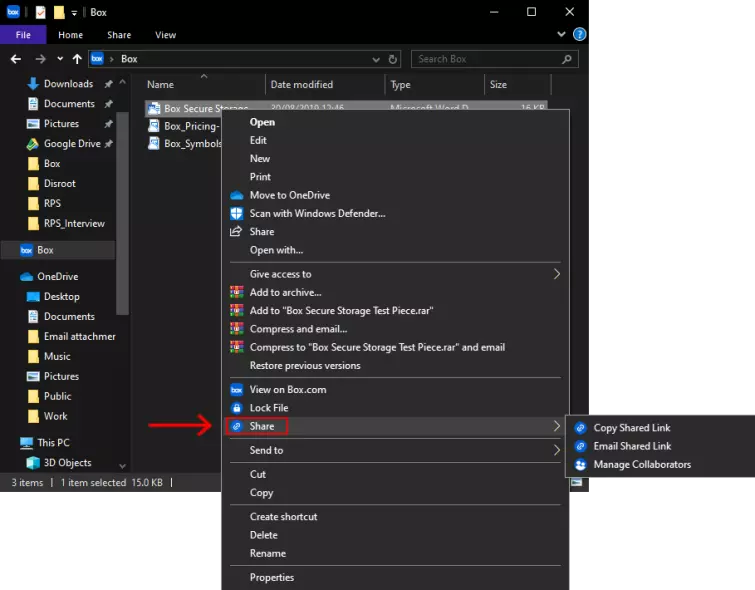Open Email attachments folder in sidebar
Viewport: 755px width, 590px height.
[x=79, y=336]
